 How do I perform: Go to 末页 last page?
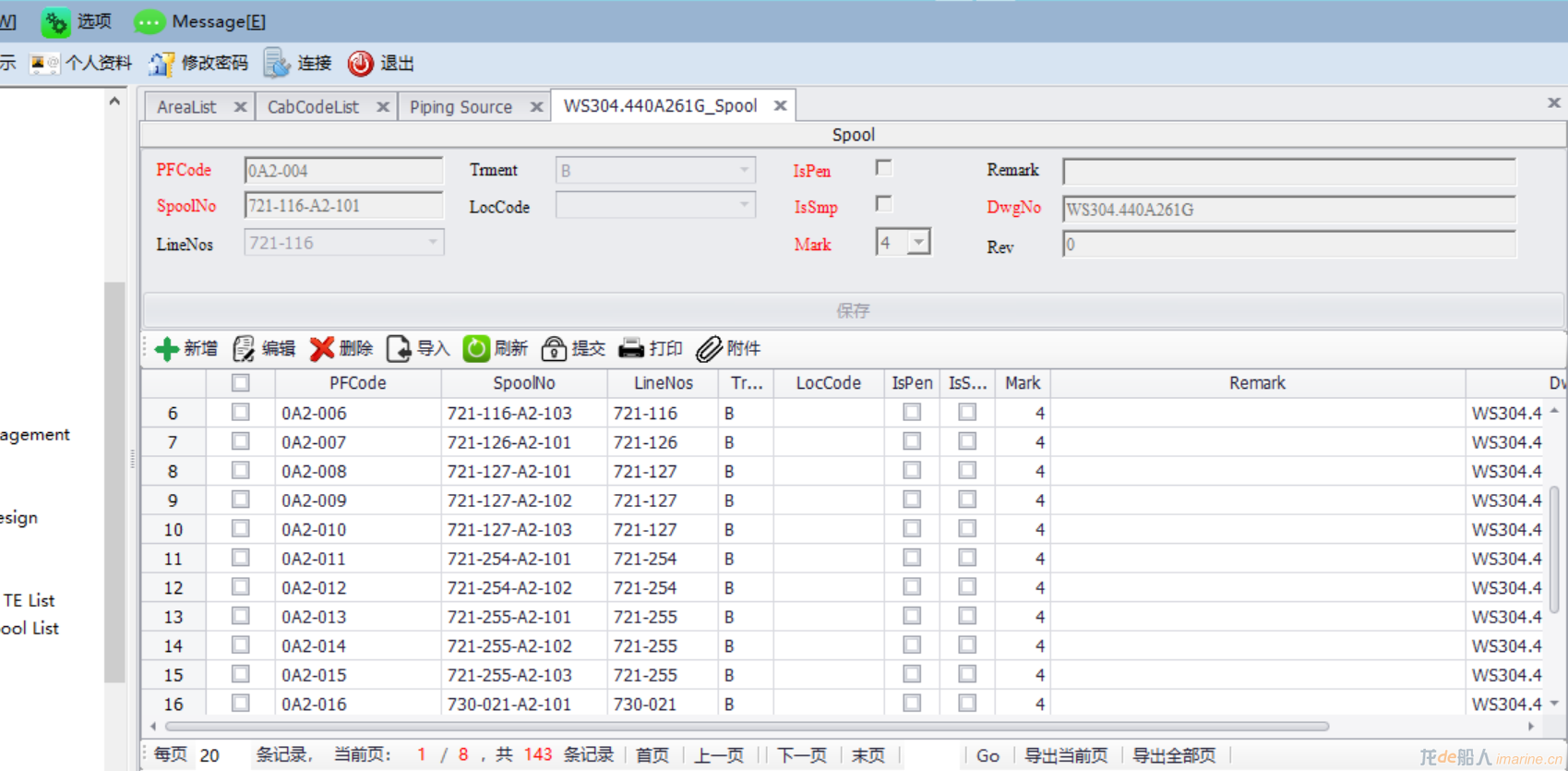[x=868, y=755]
